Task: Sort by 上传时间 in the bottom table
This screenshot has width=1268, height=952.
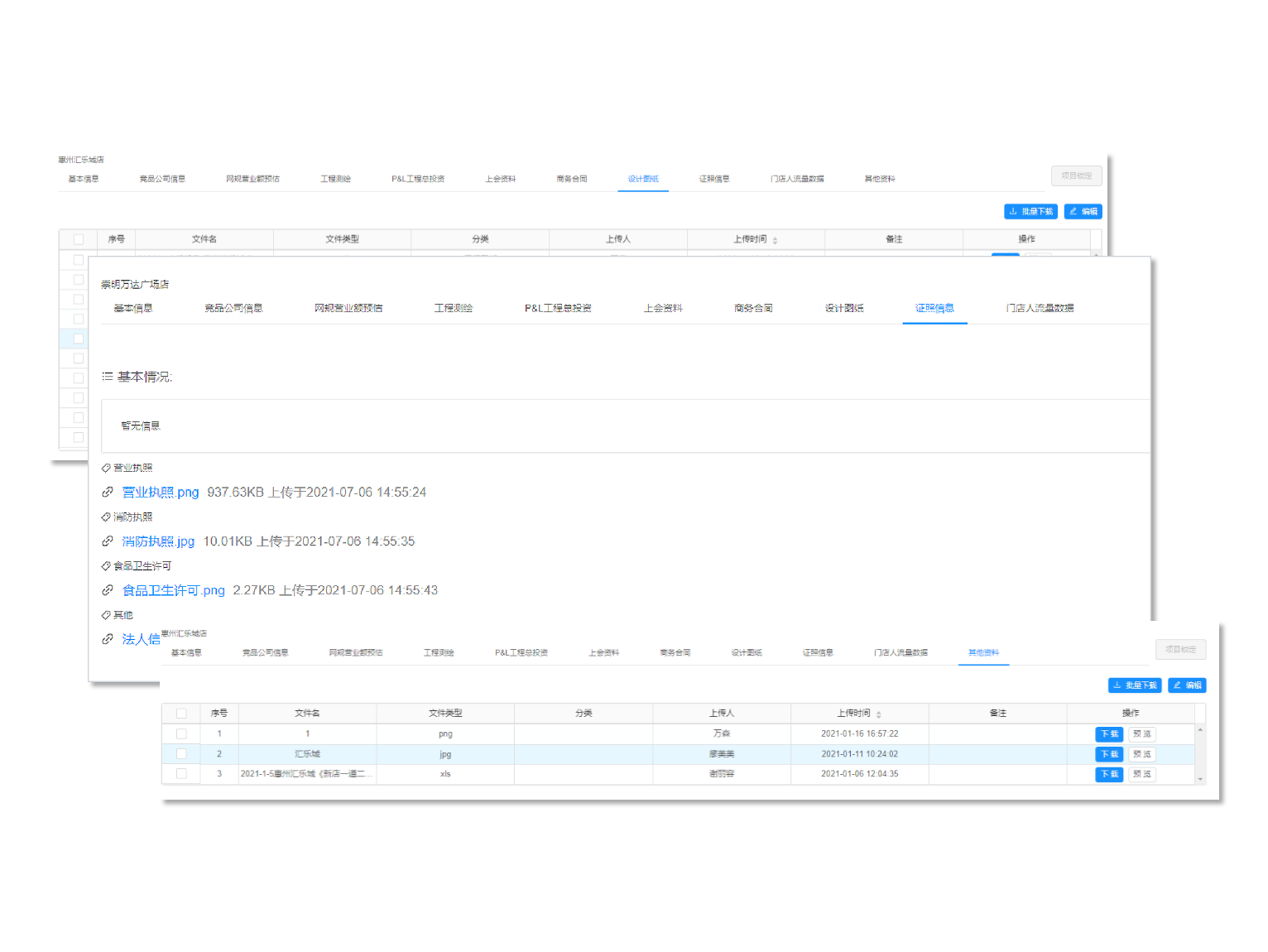Action: point(878,714)
